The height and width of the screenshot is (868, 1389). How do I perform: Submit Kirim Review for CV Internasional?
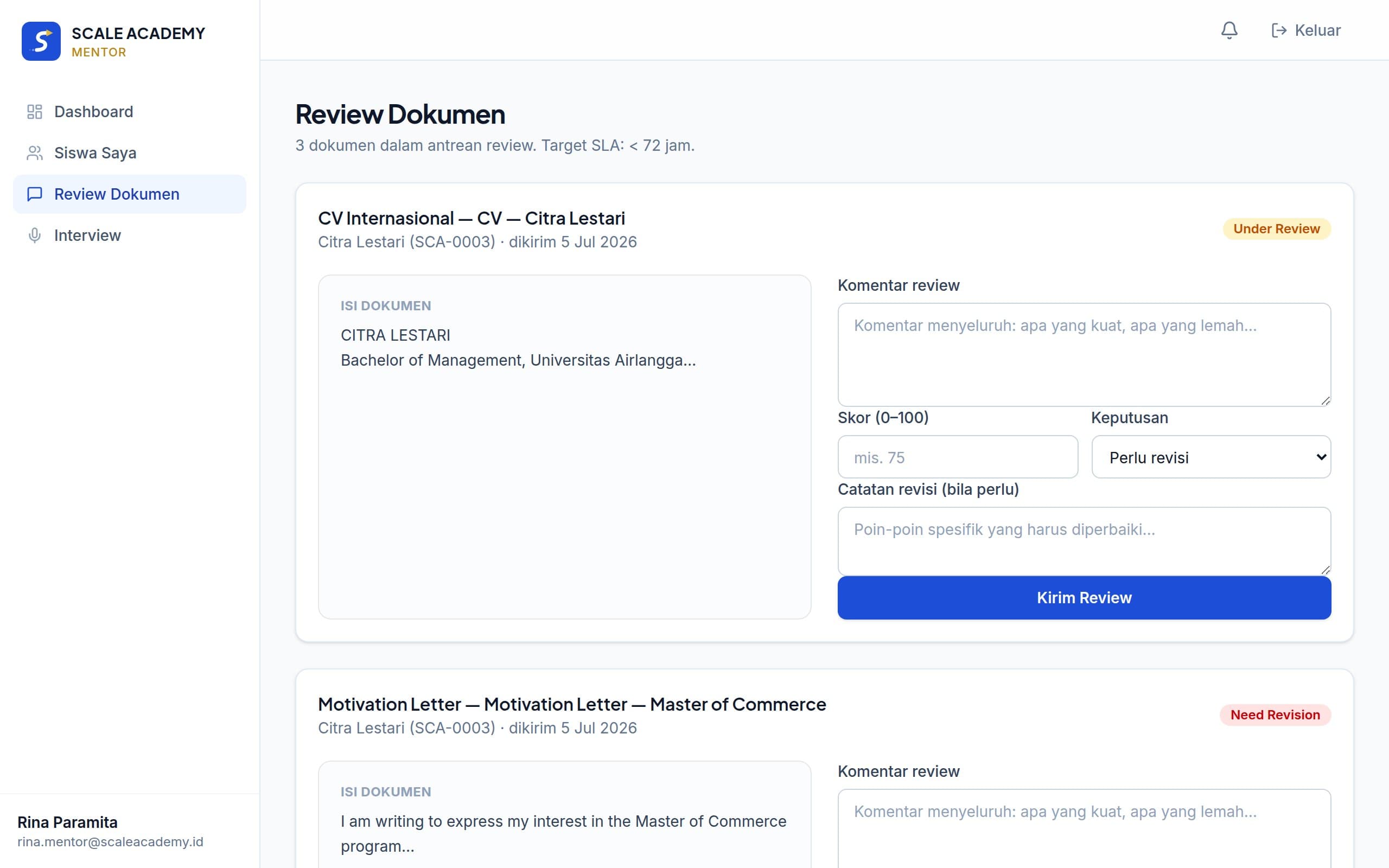pyautogui.click(x=1084, y=598)
